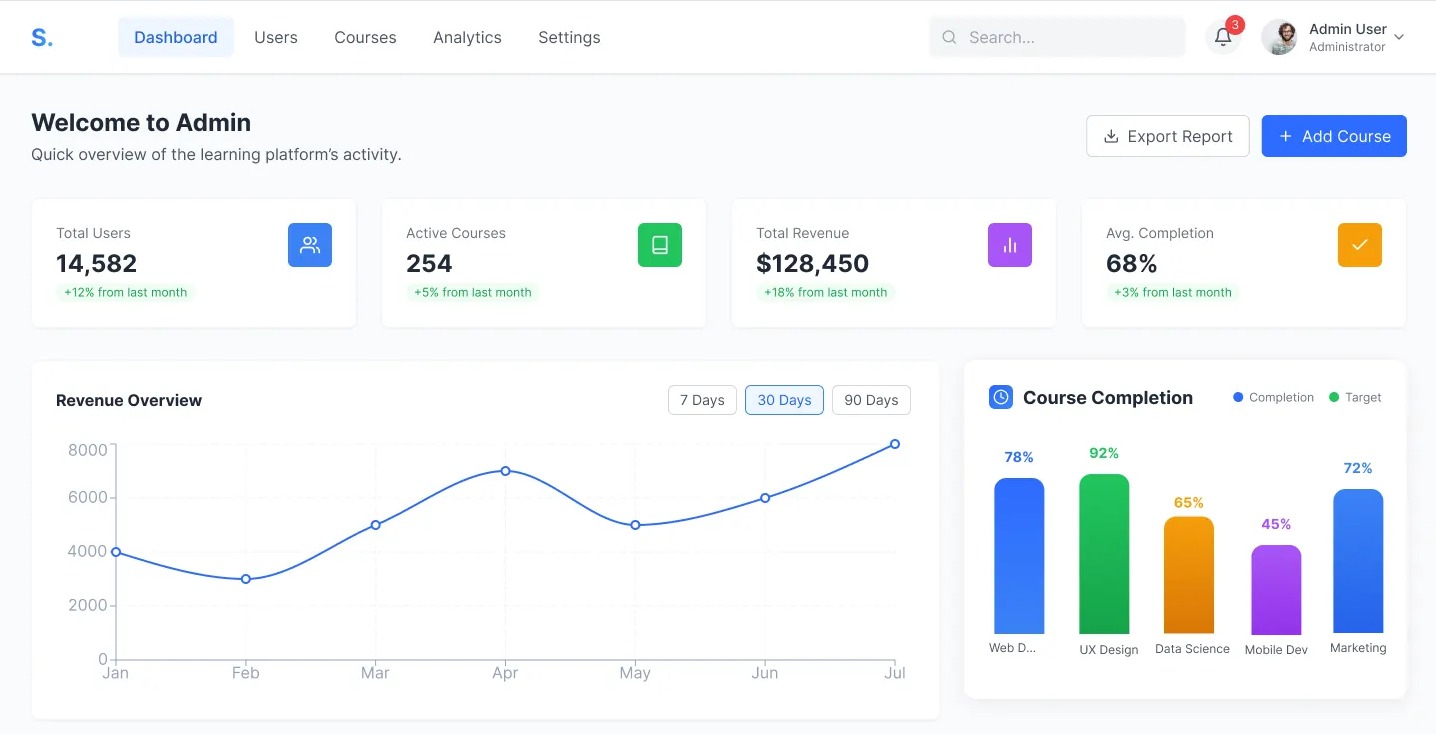Click the 14,582 total users value
The height and width of the screenshot is (734, 1436).
pos(97,263)
